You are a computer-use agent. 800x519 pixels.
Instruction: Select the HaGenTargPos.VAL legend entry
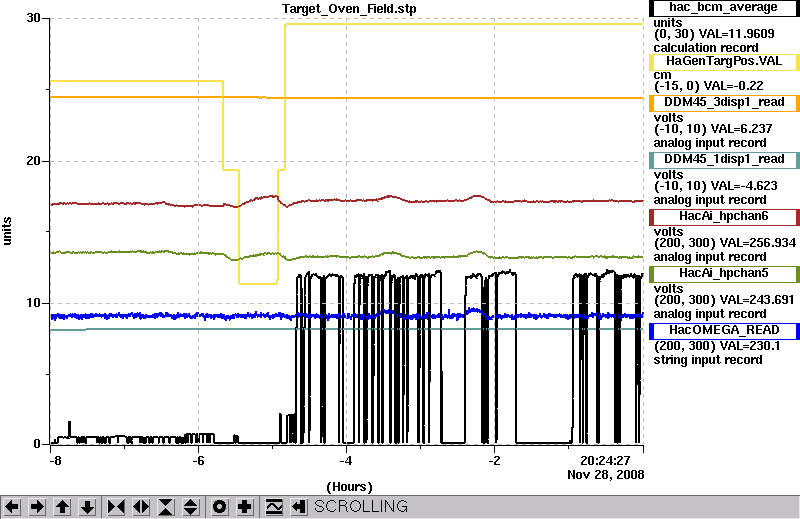click(723, 62)
